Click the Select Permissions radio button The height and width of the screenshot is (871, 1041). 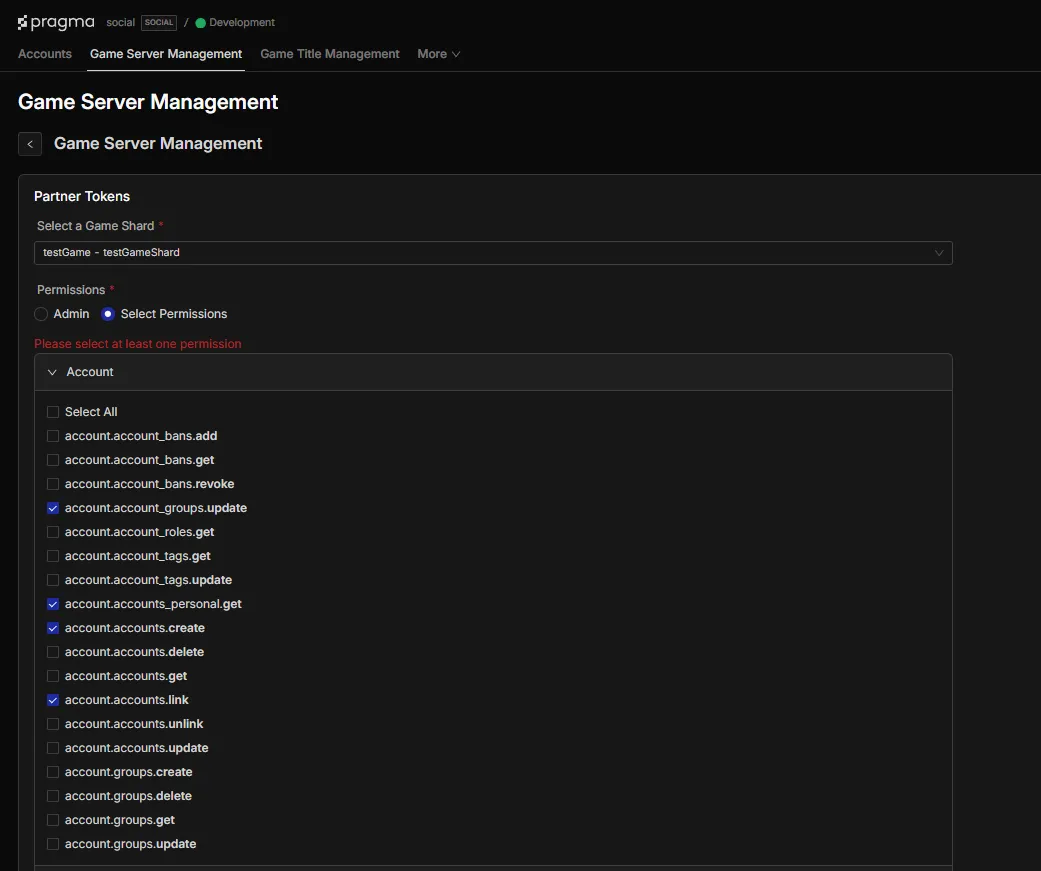107,313
